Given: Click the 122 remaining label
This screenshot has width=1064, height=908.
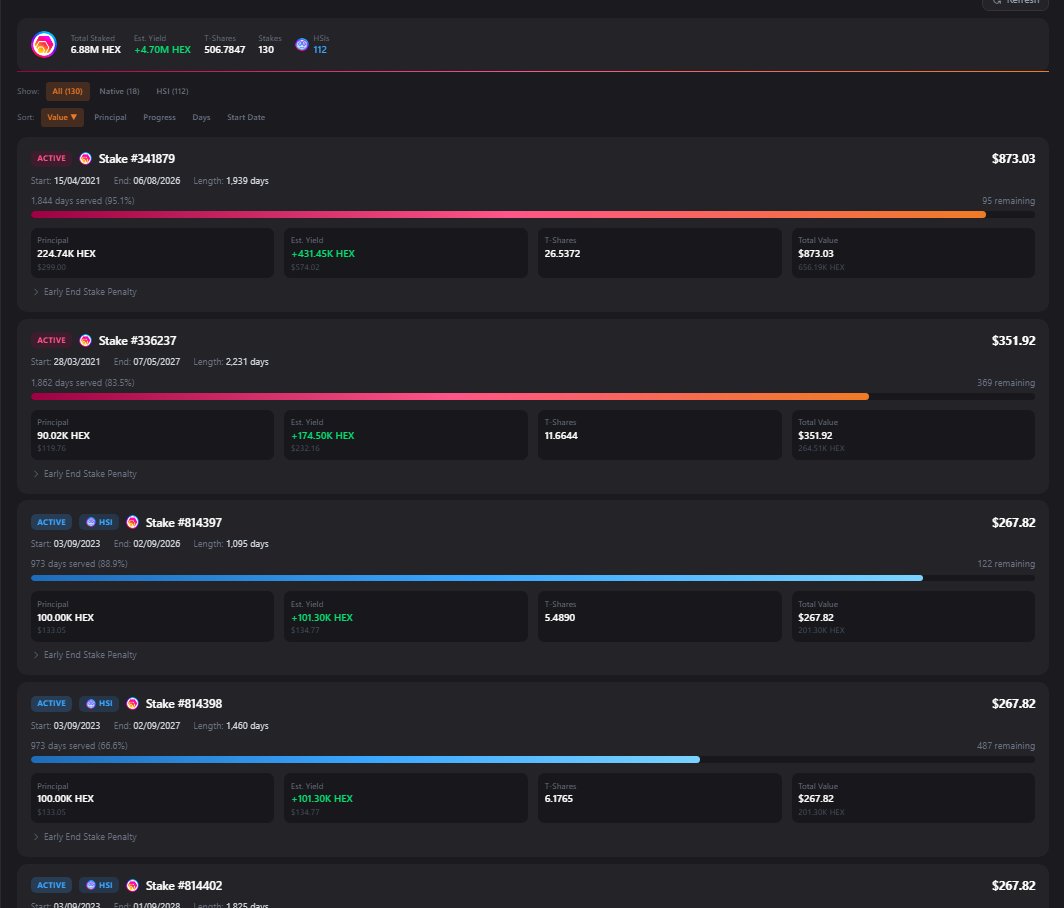Looking at the screenshot, I should pyautogui.click(x=1006, y=564).
